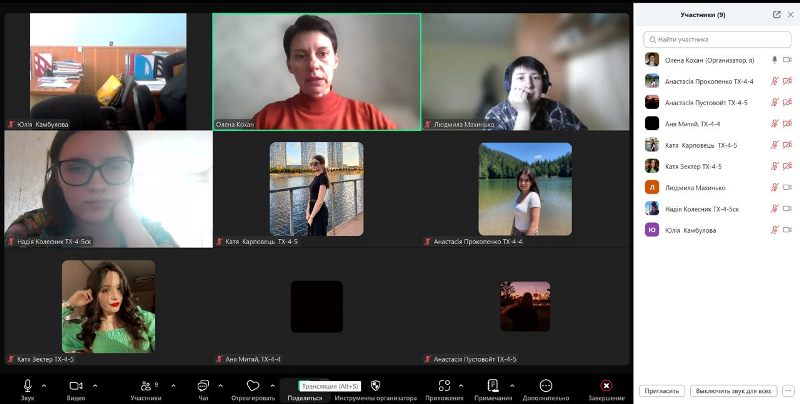This screenshot has height=404, width=800.
Task: Select Анастасія Прокопенко ТХ-4-4 in participant list
Action: point(717,81)
